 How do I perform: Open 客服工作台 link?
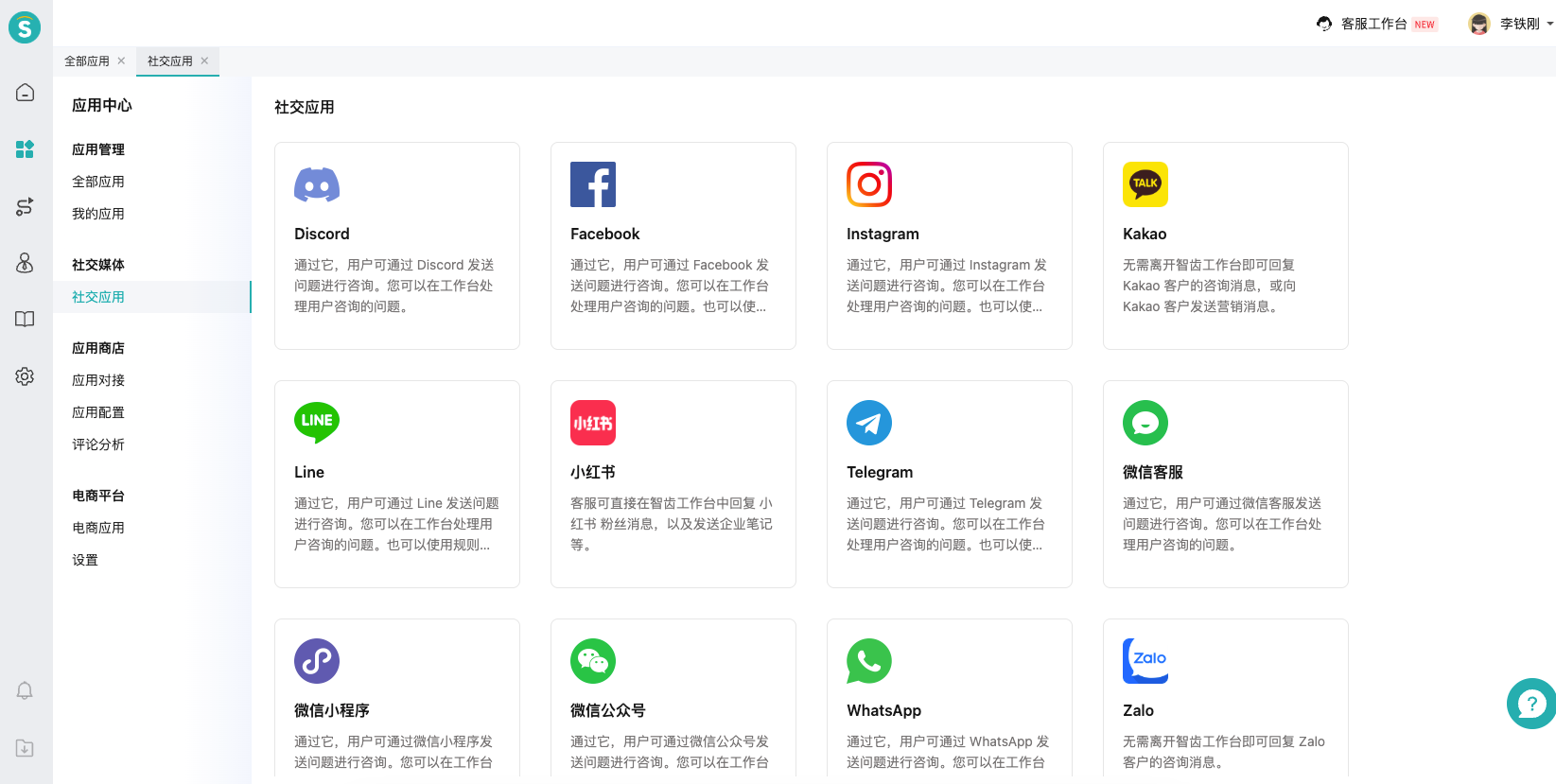click(x=1373, y=24)
